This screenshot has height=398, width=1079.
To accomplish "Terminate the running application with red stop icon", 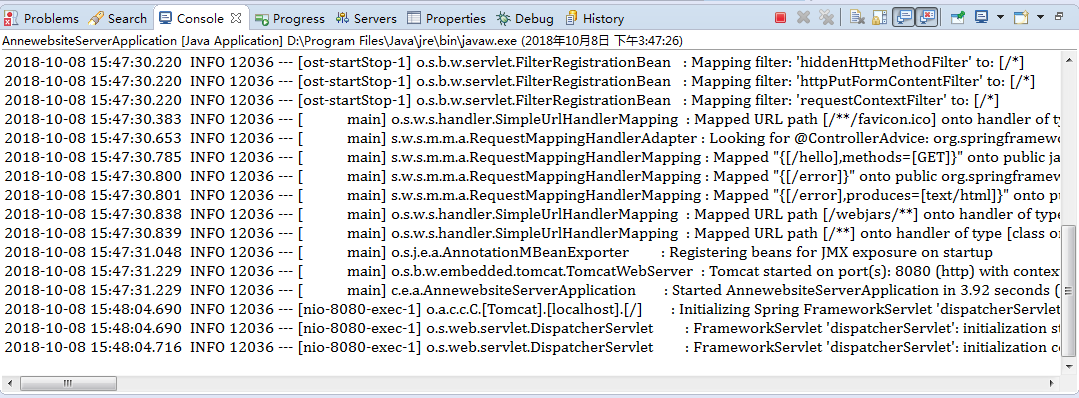I will pyautogui.click(x=780, y=18).
